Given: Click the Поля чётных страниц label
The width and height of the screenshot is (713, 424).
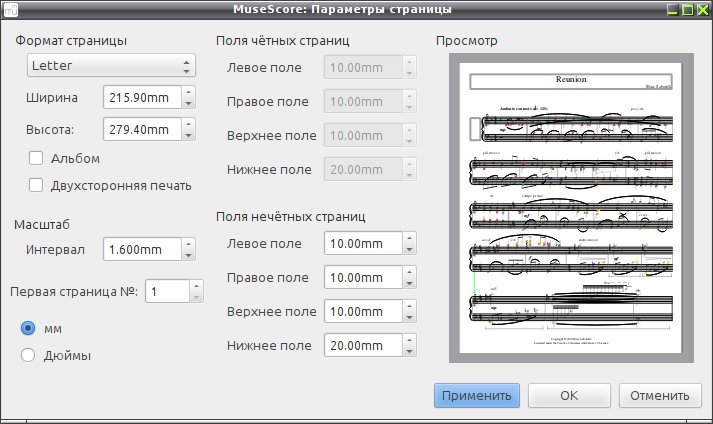Looking at the screenshot, I should (283, 40).
